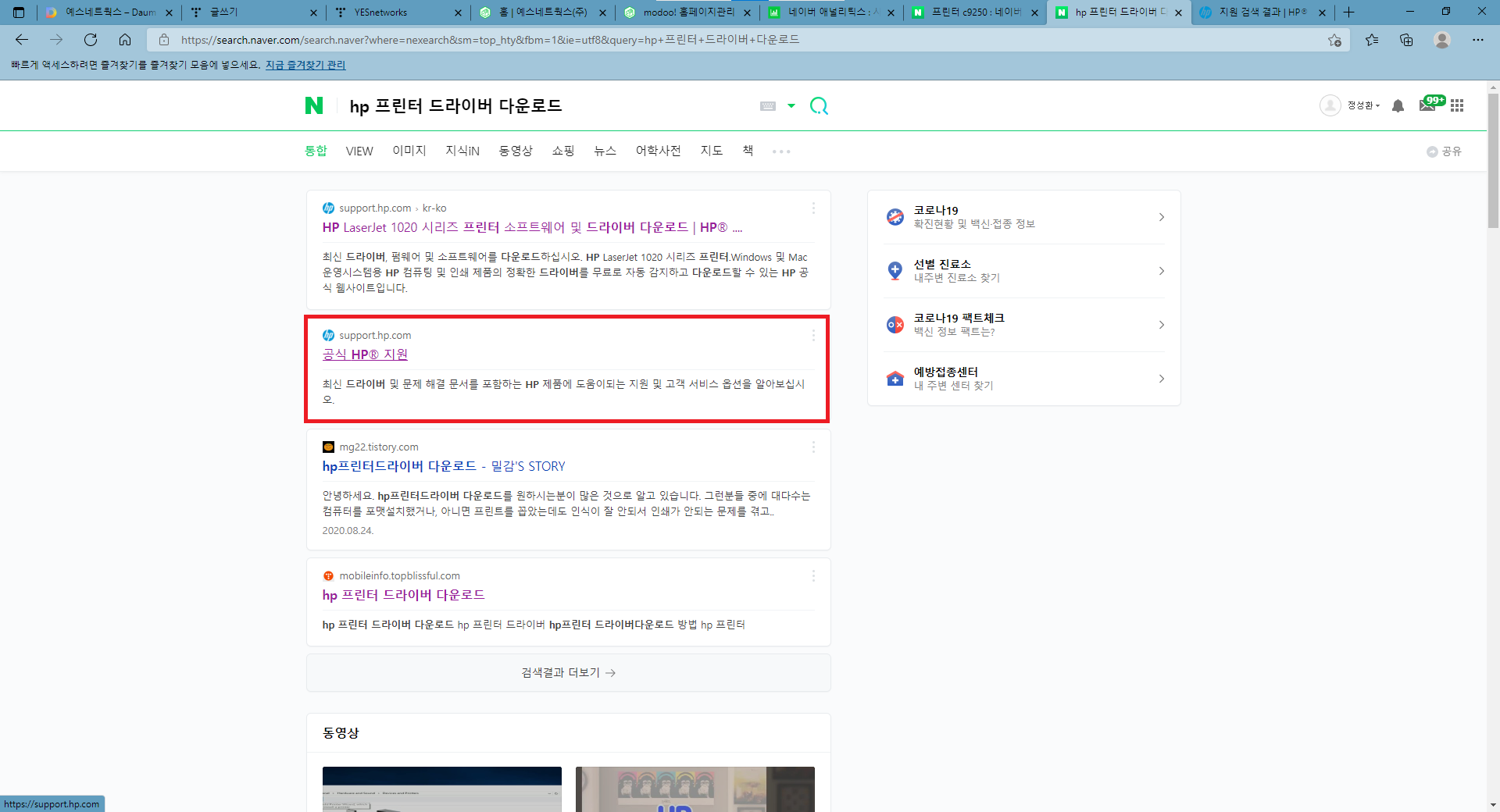Switch to the 책 tab
This screenshot has width=1500, height=812.
click(x=748, y=151)
